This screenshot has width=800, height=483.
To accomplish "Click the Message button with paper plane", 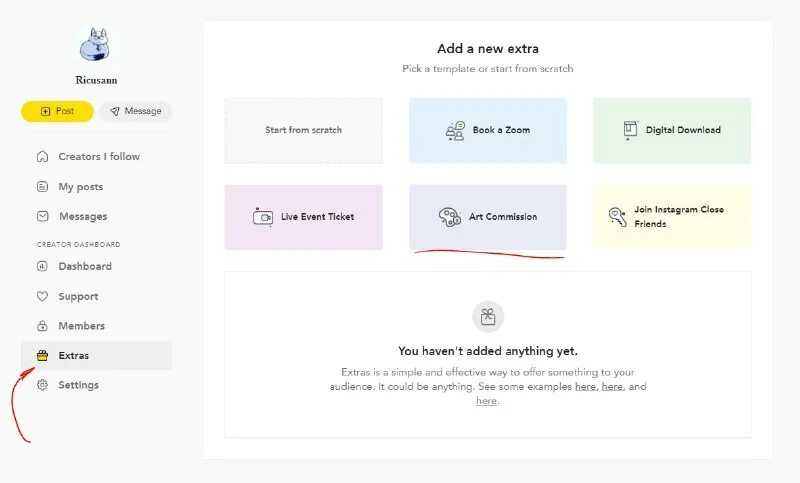I will pos(136,111).
